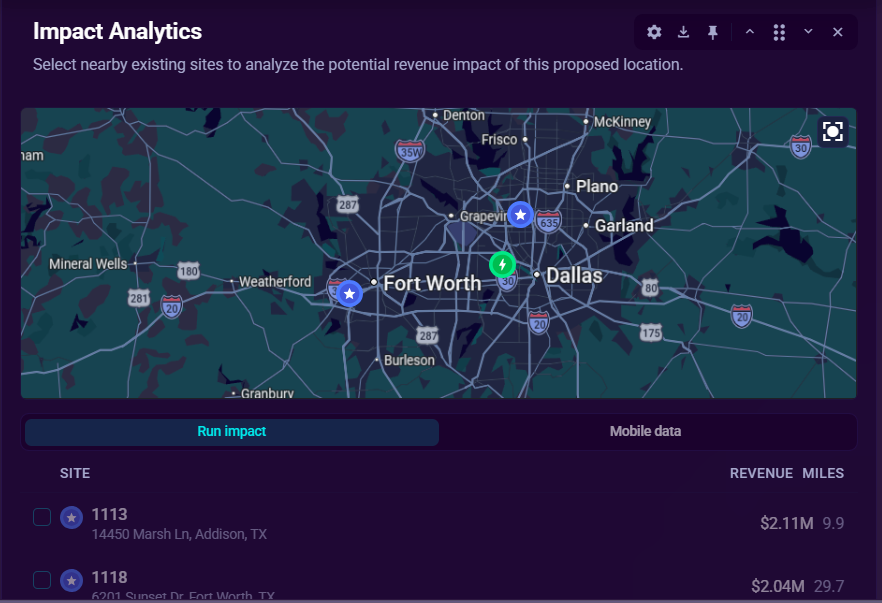
Task: Click the Dallas label on the map
Action: click(x=574, y=276)
